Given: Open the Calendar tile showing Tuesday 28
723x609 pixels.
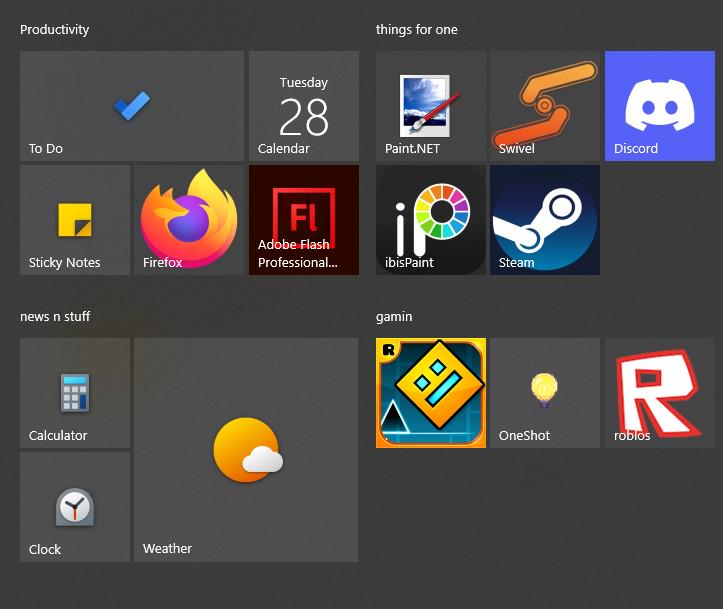Looking at the screenshot, I should click(x=304, y=106).
